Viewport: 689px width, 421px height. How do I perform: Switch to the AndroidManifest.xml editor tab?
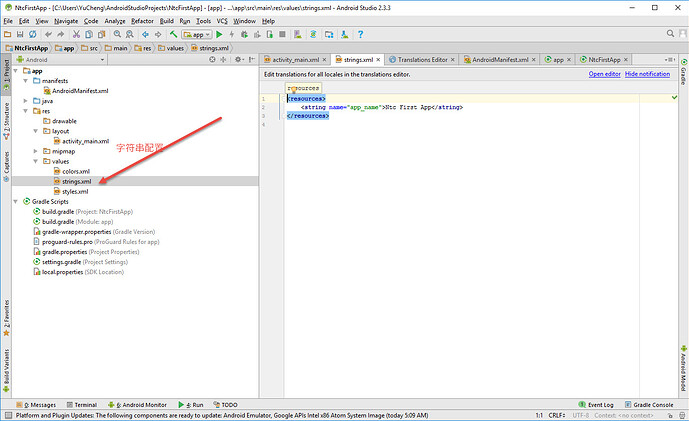point(500,59)
